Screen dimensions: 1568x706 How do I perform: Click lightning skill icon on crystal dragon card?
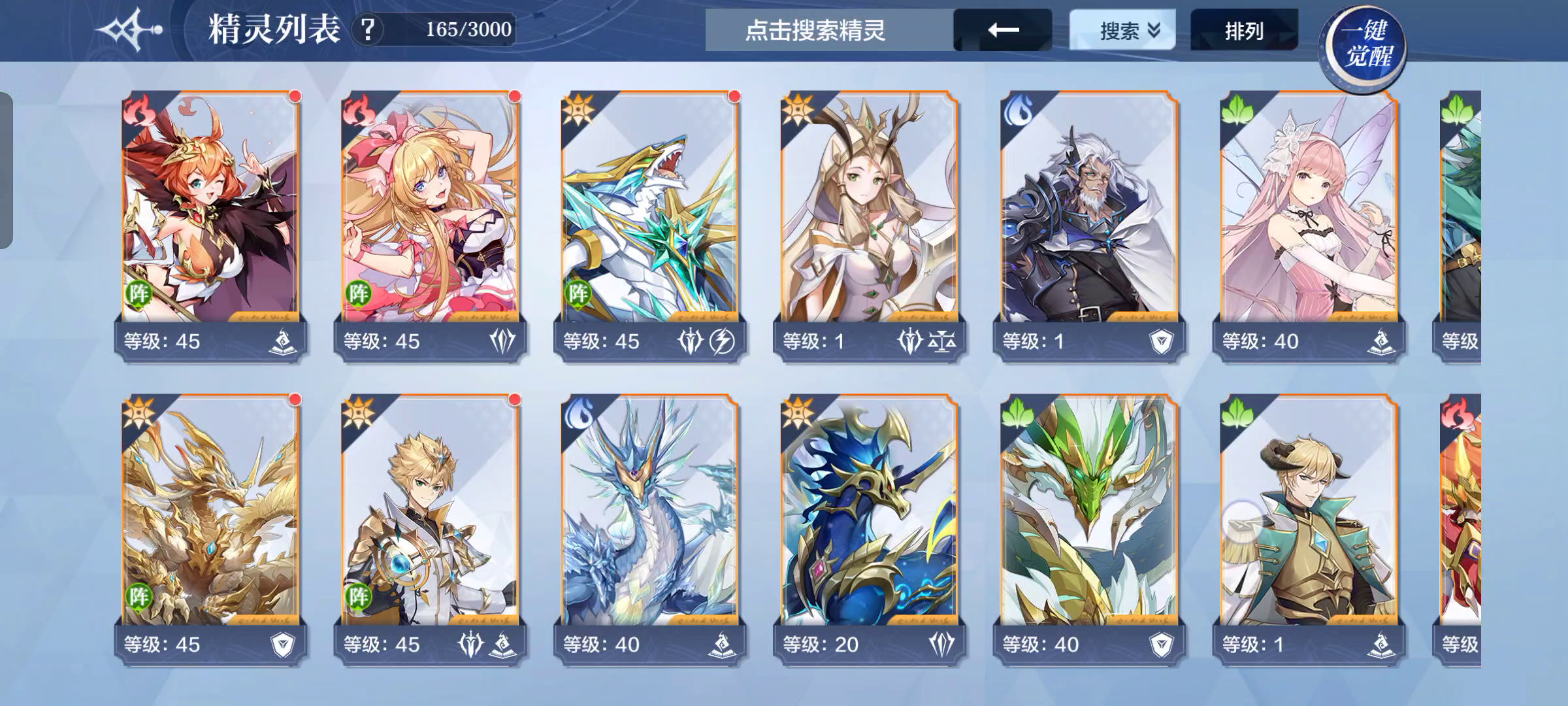(x=722, y=341)
